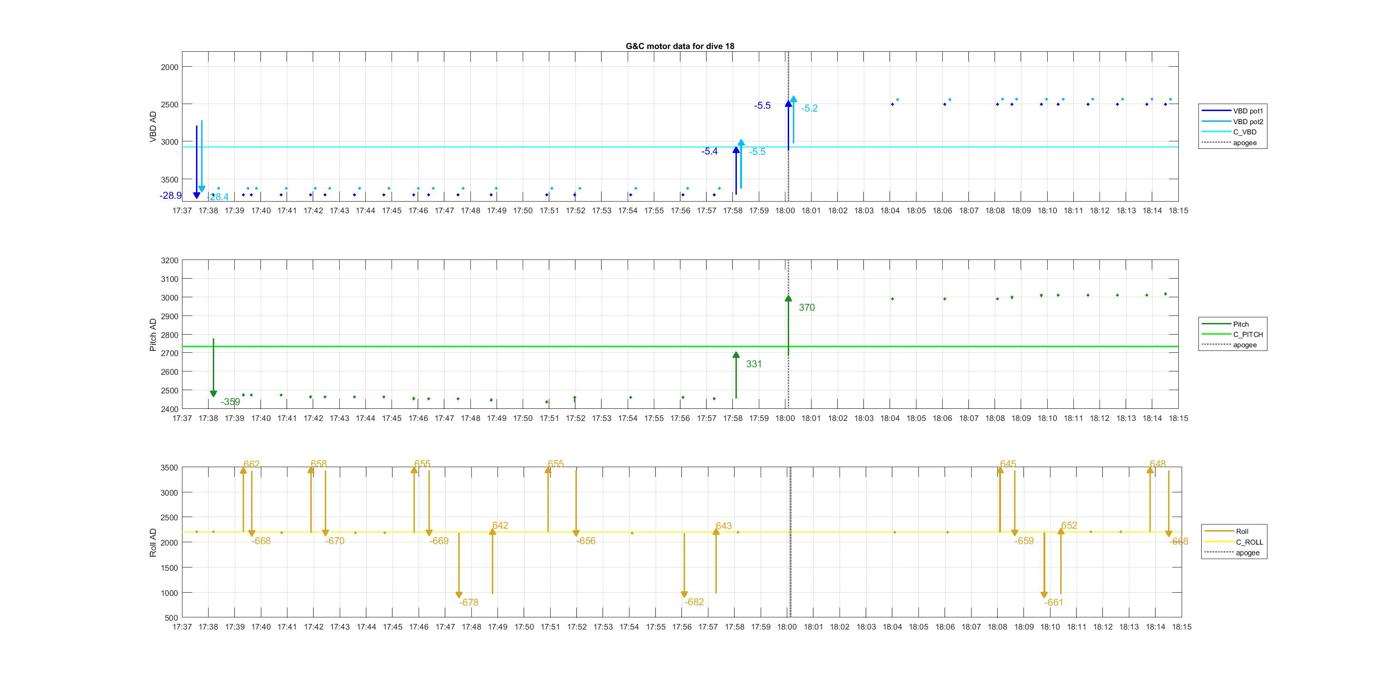The width and height of the screenshot is (1400, 693).
Task: Click the '1000' tick on Roll AD axis
Action: click(169, 593)
